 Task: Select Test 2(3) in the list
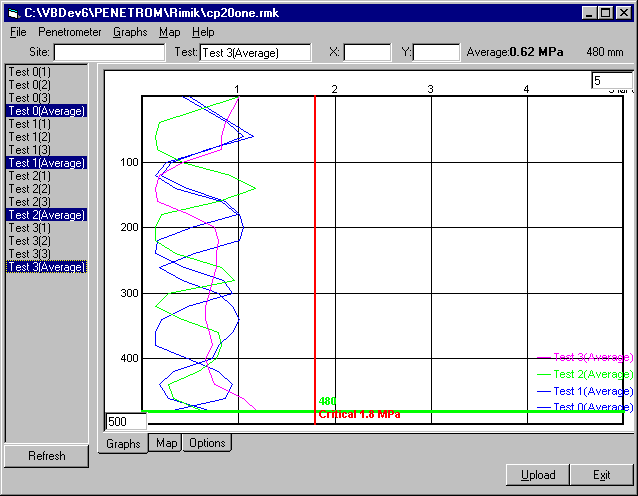46,202
